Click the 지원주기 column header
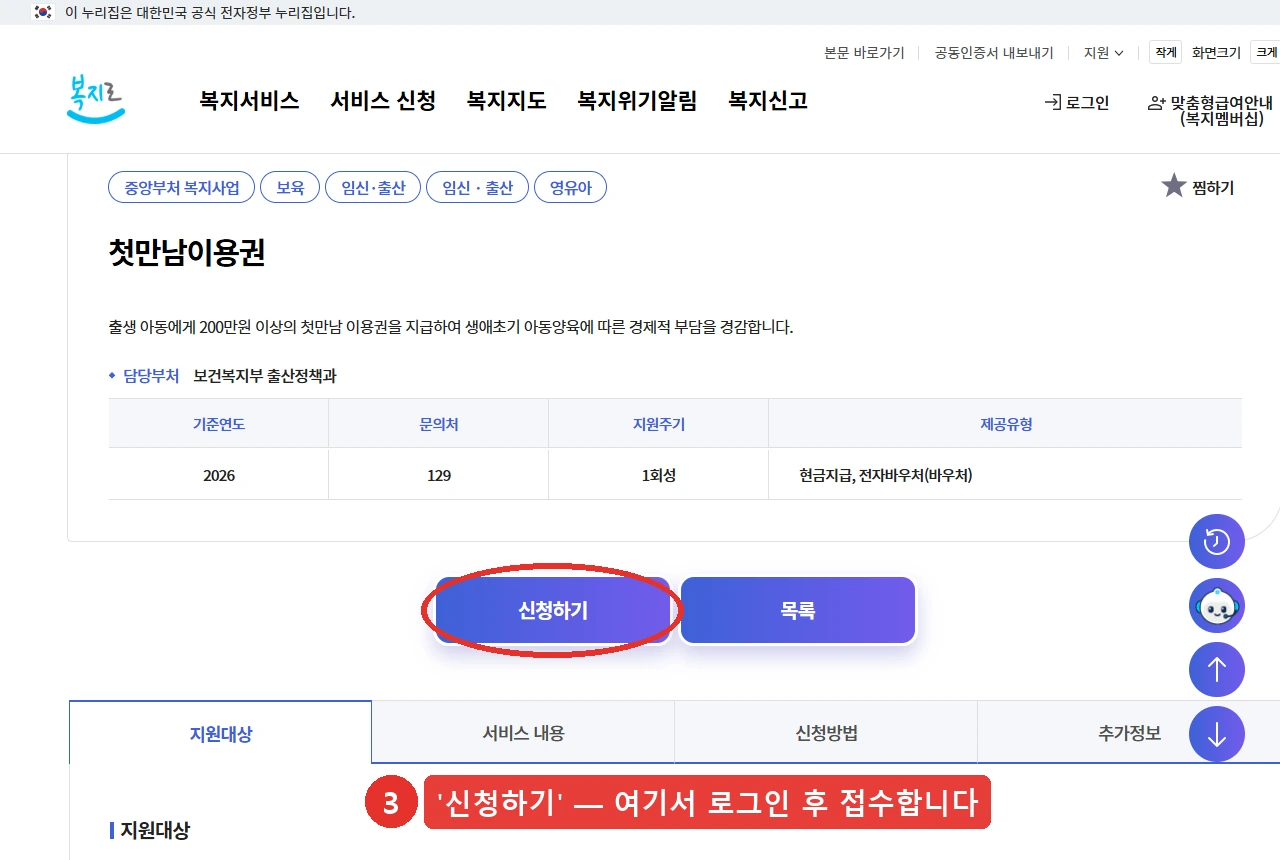 [659, 424]
